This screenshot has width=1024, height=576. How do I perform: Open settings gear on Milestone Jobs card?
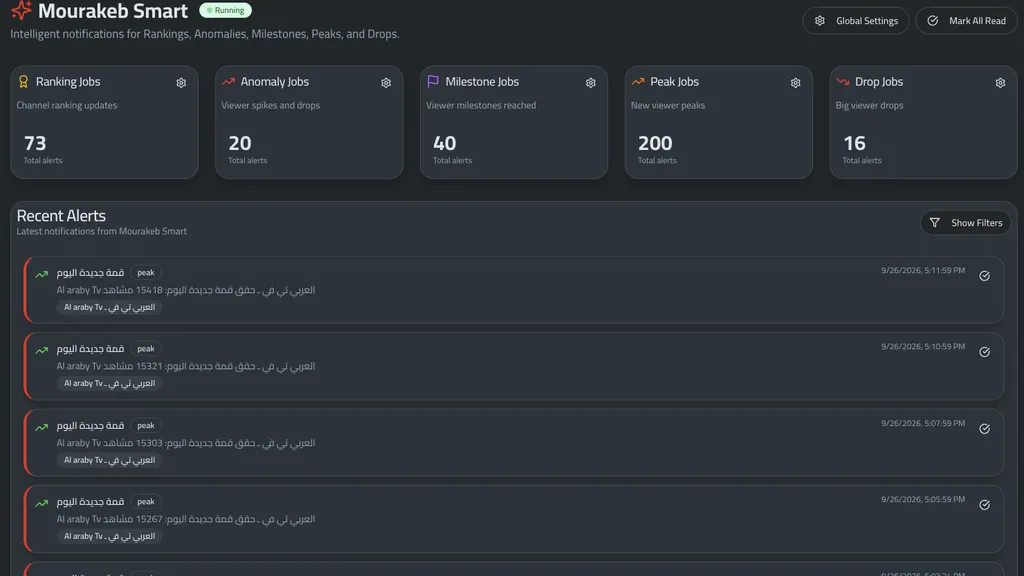pos(590,83)
